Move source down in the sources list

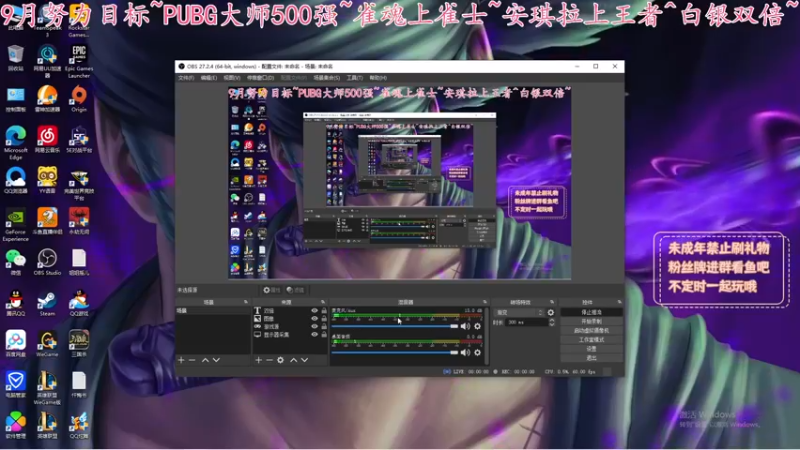(305, 360)
